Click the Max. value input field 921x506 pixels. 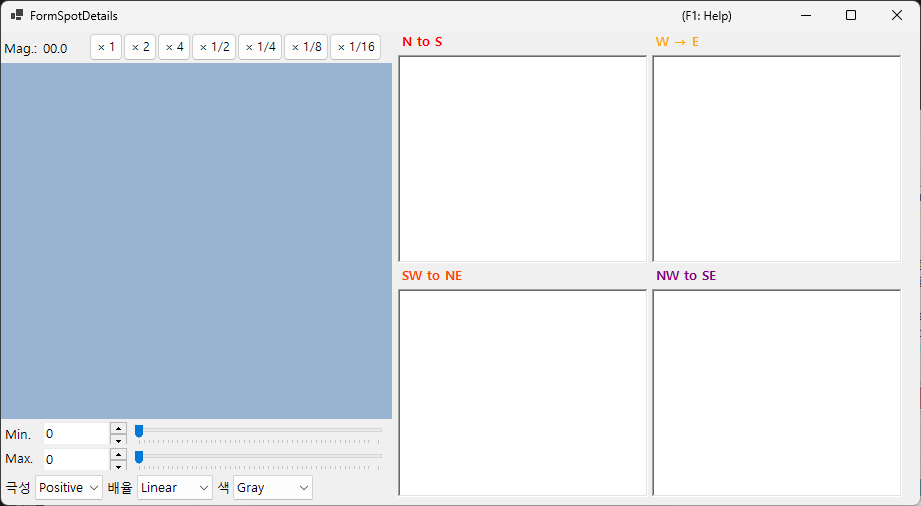point(77,459)
